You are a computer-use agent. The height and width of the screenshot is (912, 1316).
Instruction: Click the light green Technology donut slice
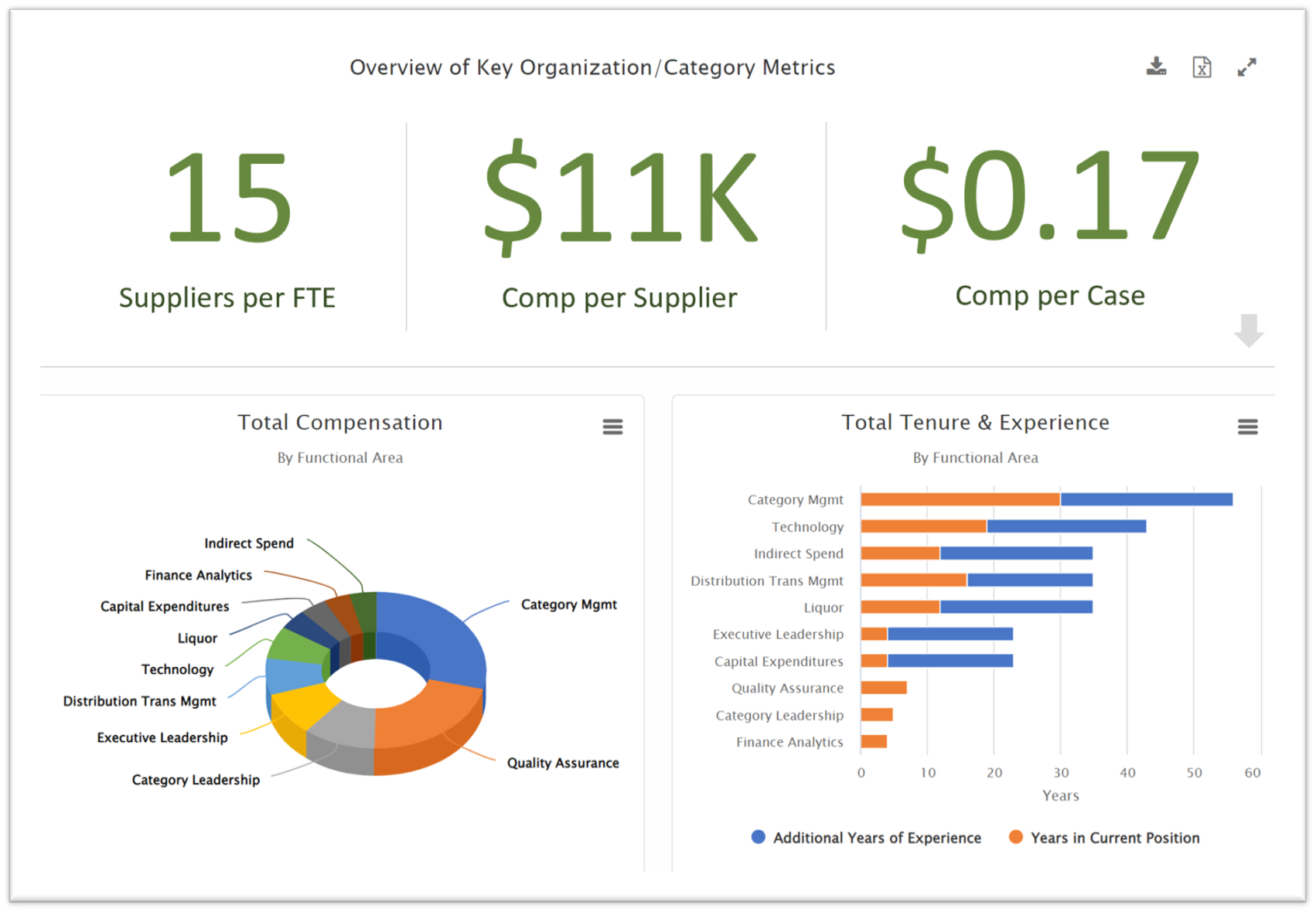pos(298,648)
